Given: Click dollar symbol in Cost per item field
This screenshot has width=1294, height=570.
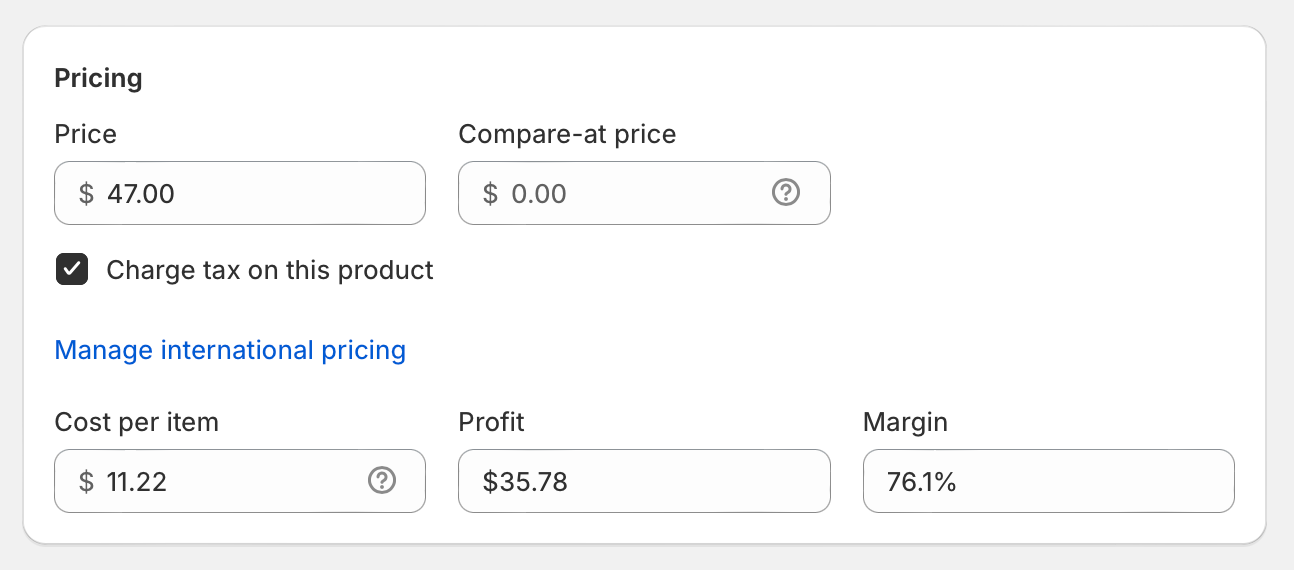Looking at the screenshot, I should pyautogui.click(x=86, y=481).
